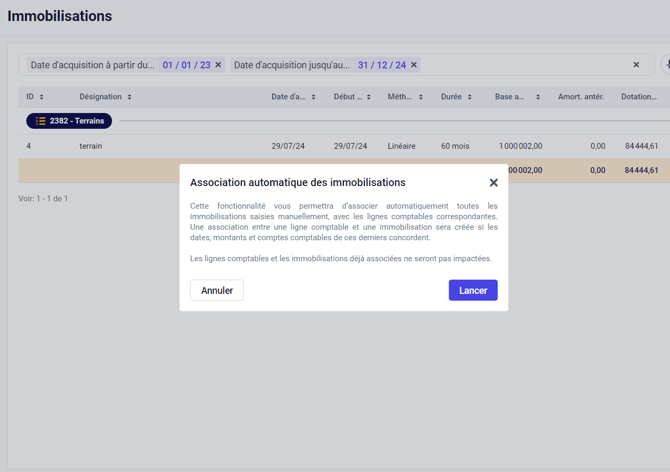Click the Amort. antér. column header
Screen dimensions: 670x472
(580, 97)
